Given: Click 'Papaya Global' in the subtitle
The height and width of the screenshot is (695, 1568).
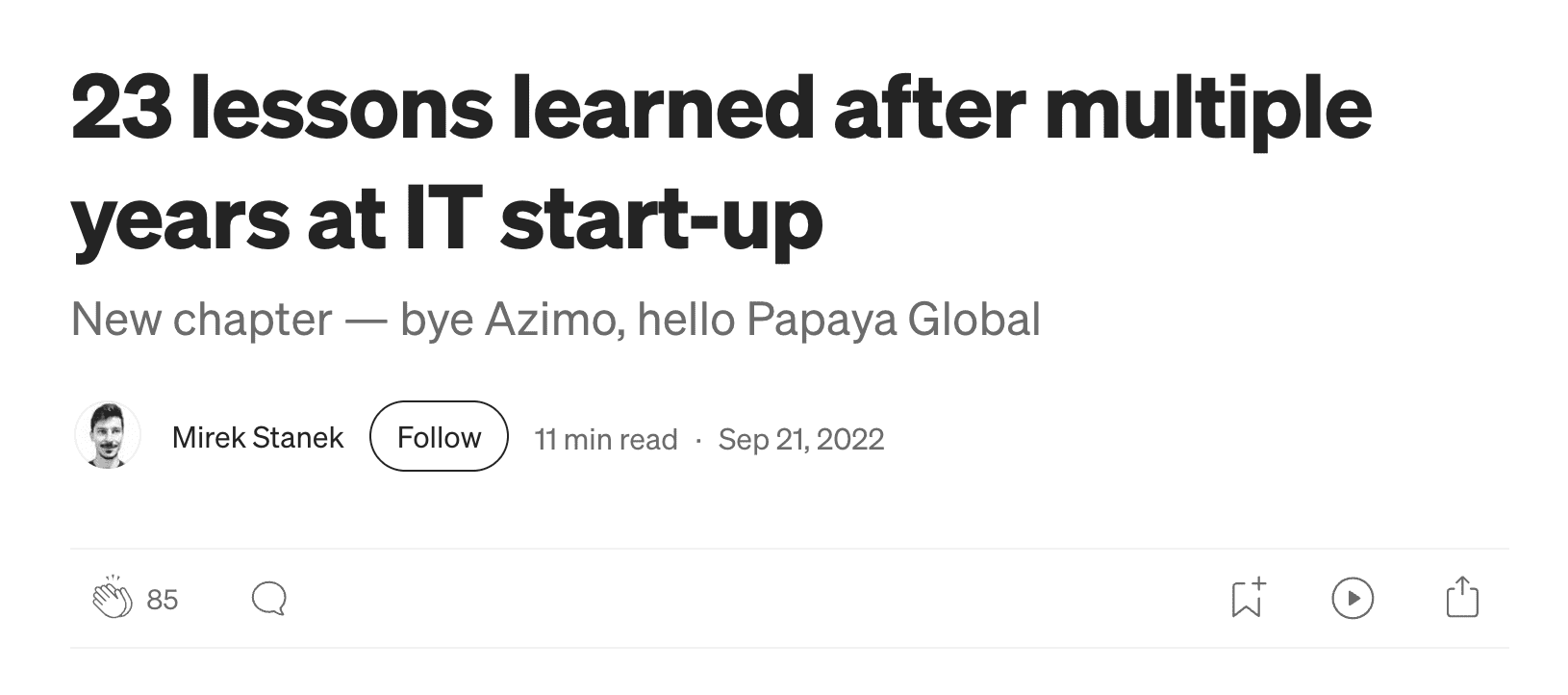Looking at the screenshot, I should [x=893, y=320].
